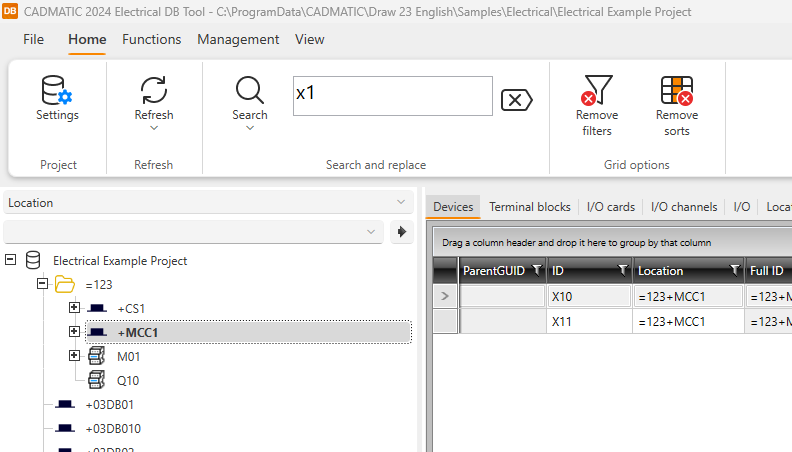This screenshot has height=452, width=792.
Task: Open filter on ParentGUID column
Action: [537, 271]
